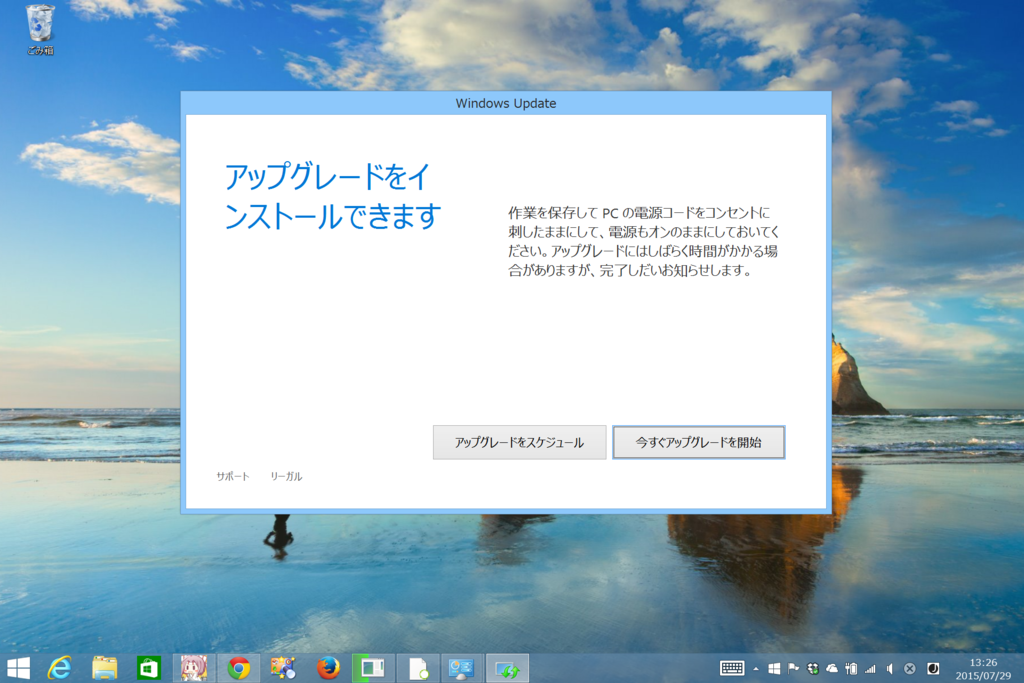Open the サポート link
The height and width of the screenshot is (683, 1024).
click(x=232, y=477)
